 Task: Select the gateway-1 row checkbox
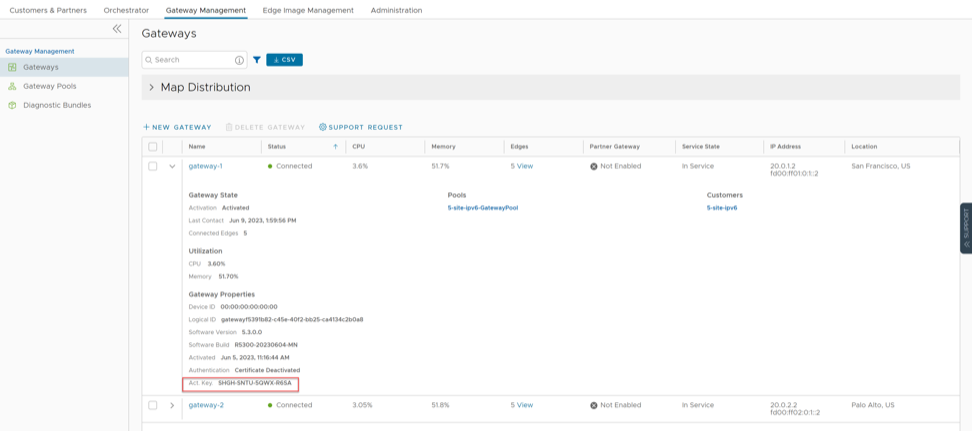(153, 166)
